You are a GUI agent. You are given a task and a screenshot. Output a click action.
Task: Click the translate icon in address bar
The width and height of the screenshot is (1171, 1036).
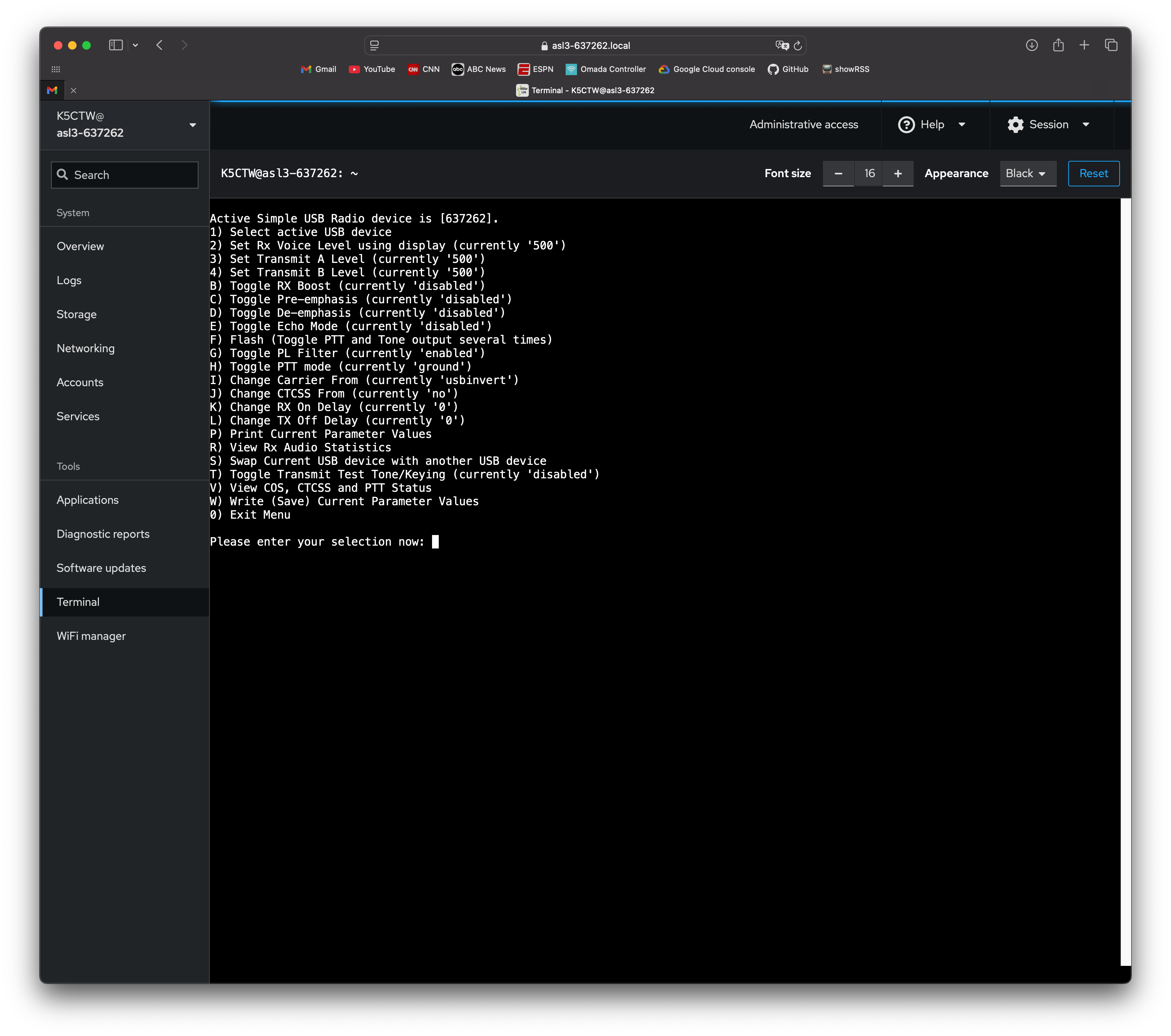pyautogui.click(x=781, y=45)
